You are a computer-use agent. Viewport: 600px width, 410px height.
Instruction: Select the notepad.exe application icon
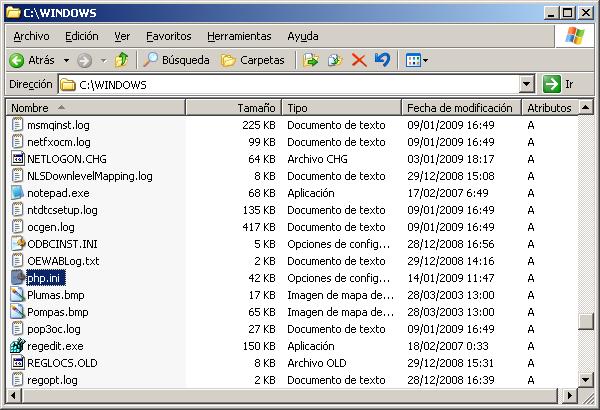[x=18, y=193]
